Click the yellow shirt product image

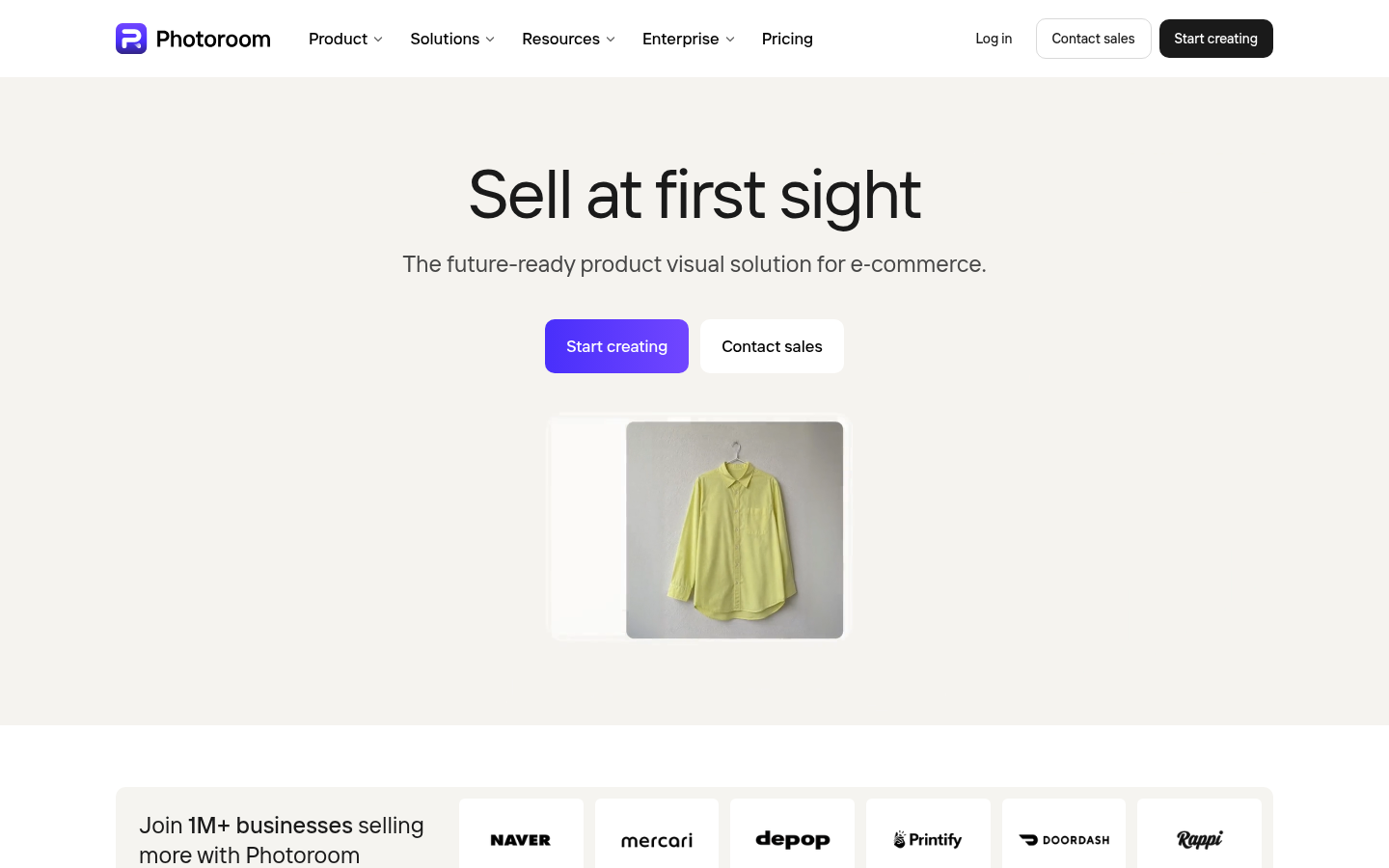tap(734, 529)
